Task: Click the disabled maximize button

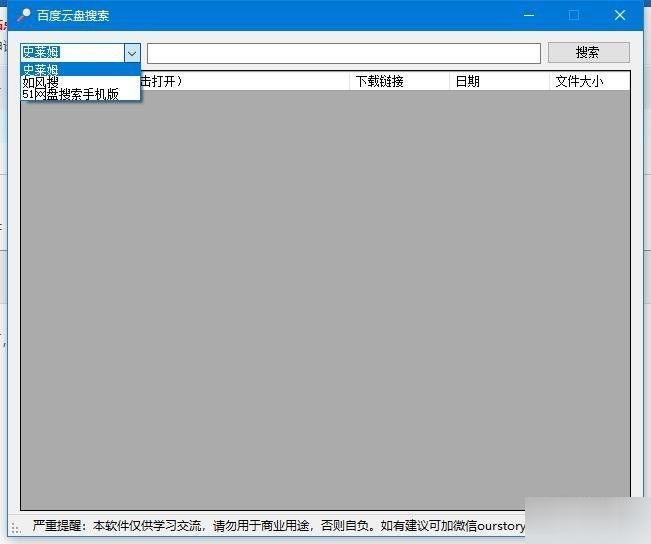Action: pyautogui.click(x=574, y=15)
